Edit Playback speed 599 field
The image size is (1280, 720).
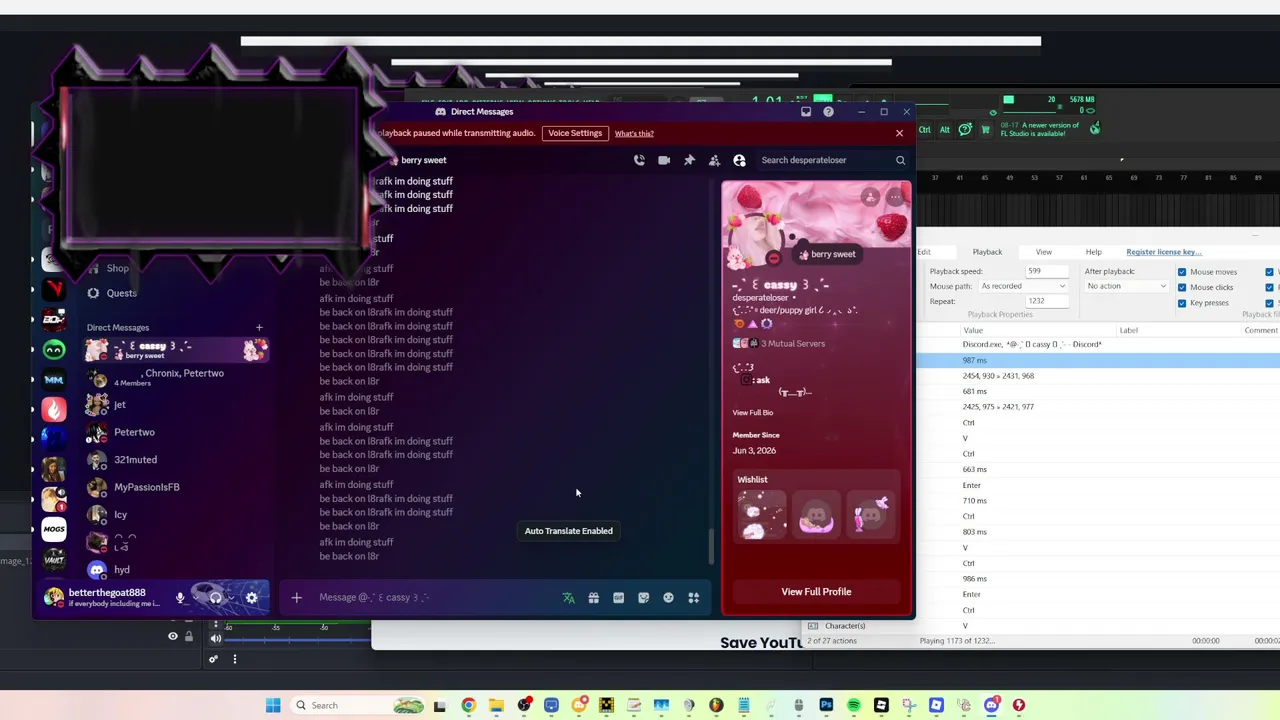click(1047, 271)
